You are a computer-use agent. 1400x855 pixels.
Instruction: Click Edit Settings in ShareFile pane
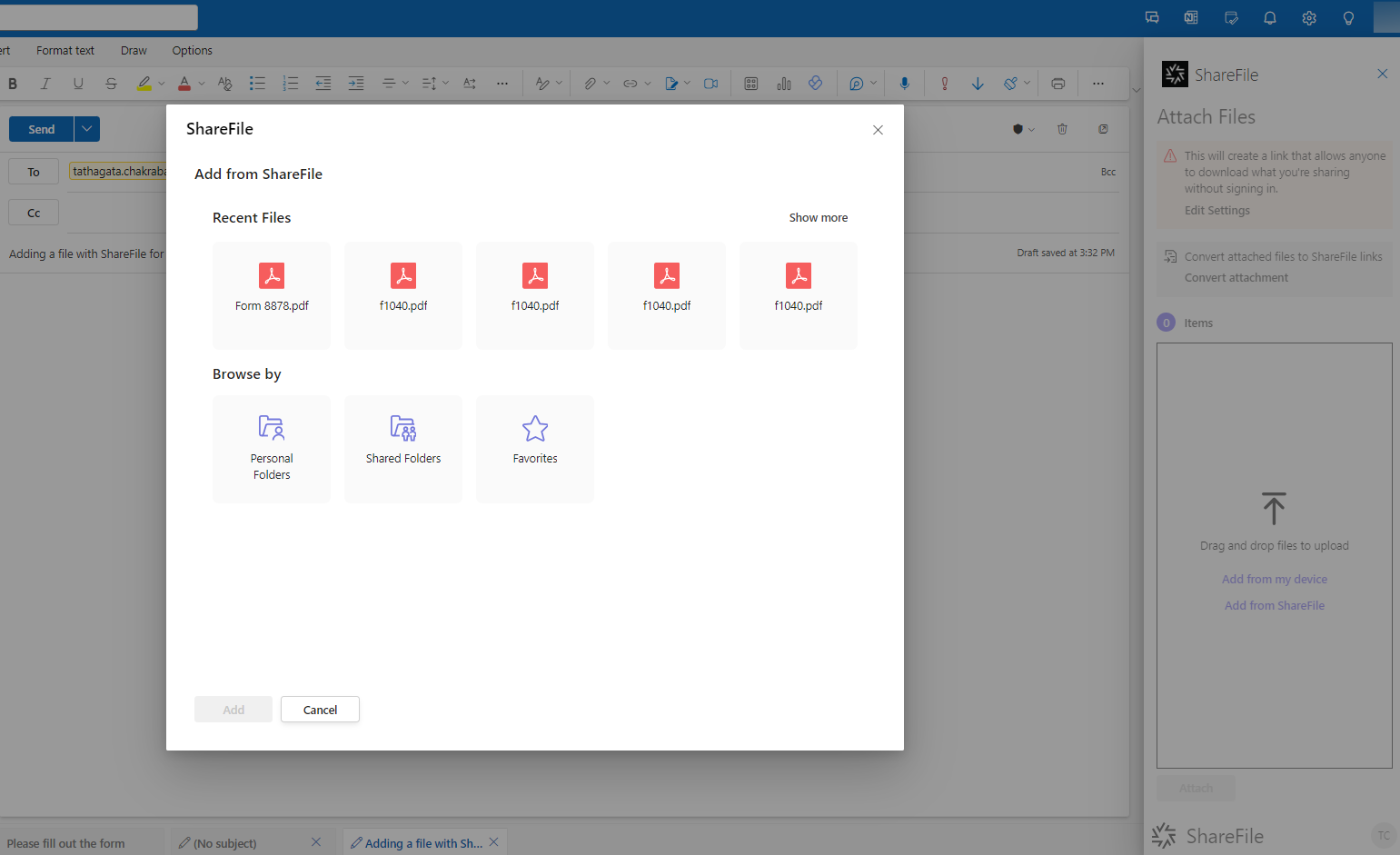1217,211
